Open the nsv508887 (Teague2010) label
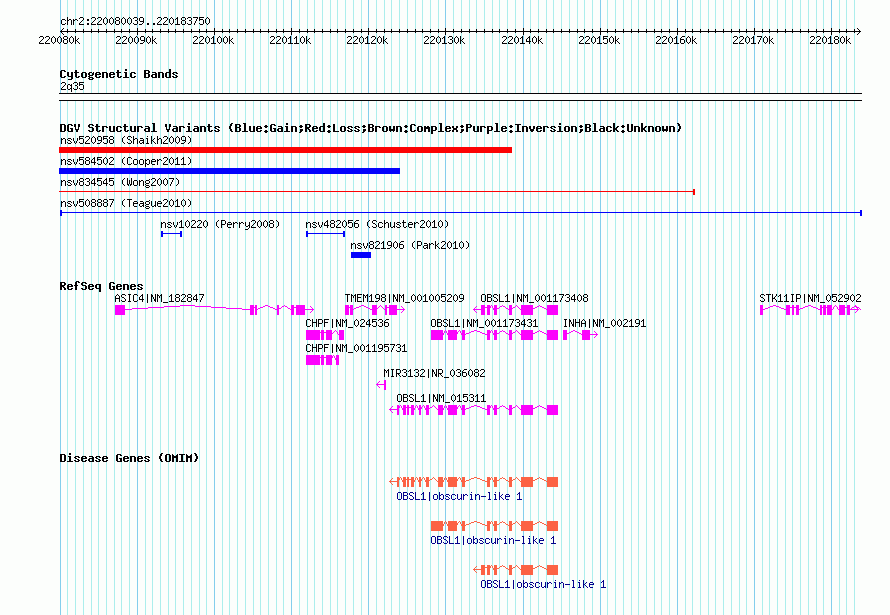Viewport: 890px width, 615px height. click(126, 203)
